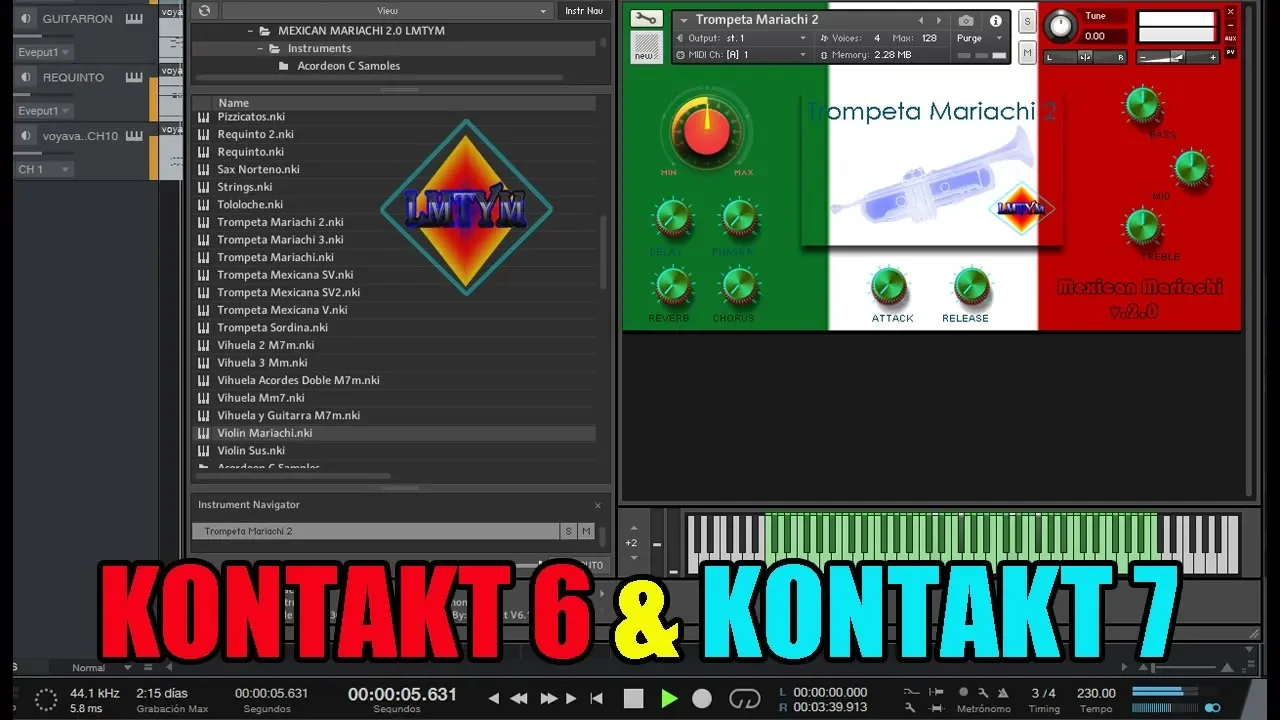Select the next instrument arrow
1280x720 pixels.
(939, 20)
